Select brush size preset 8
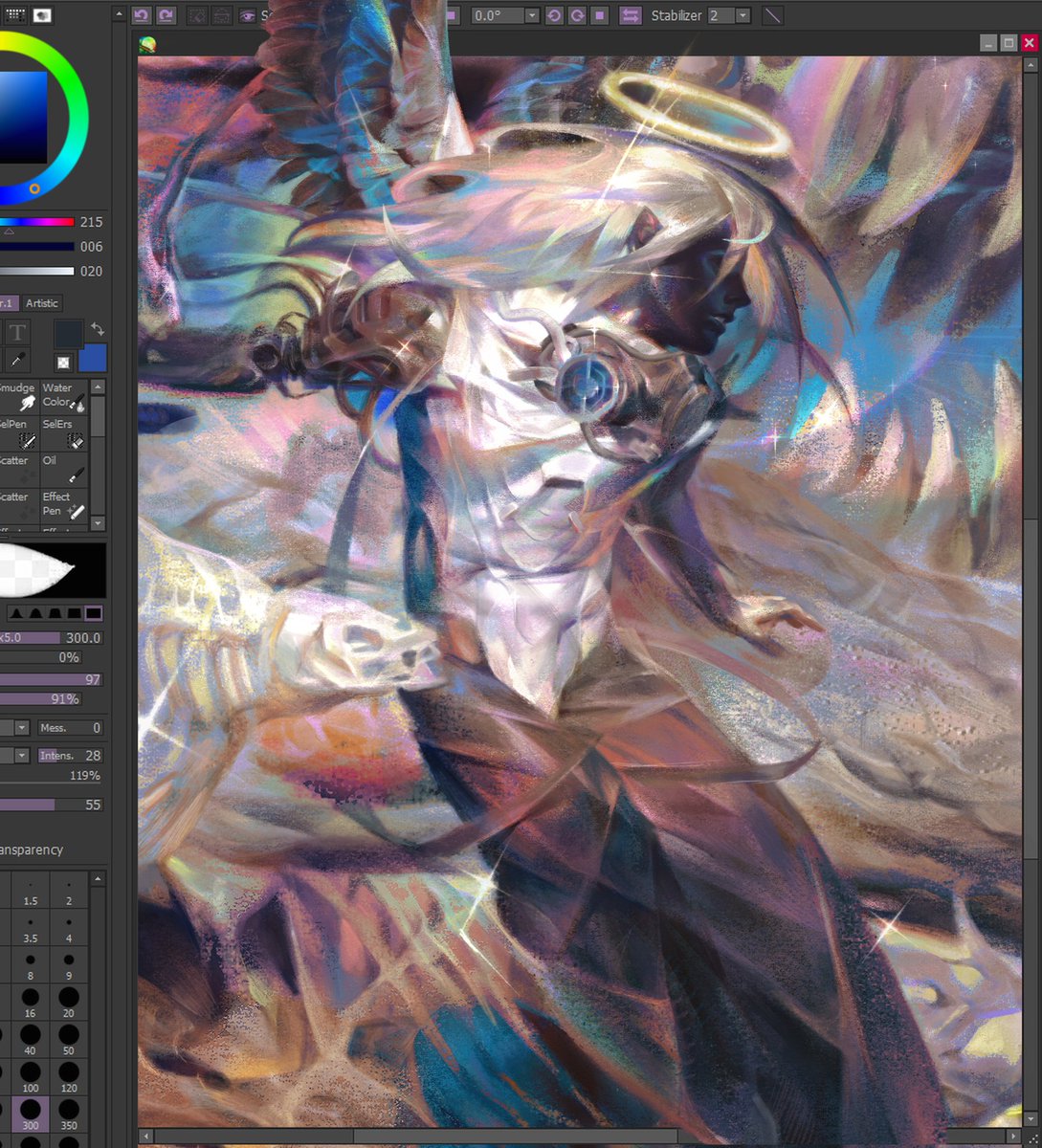Viewport: 1042px width, 1148px height. click(x=31, y=966)
